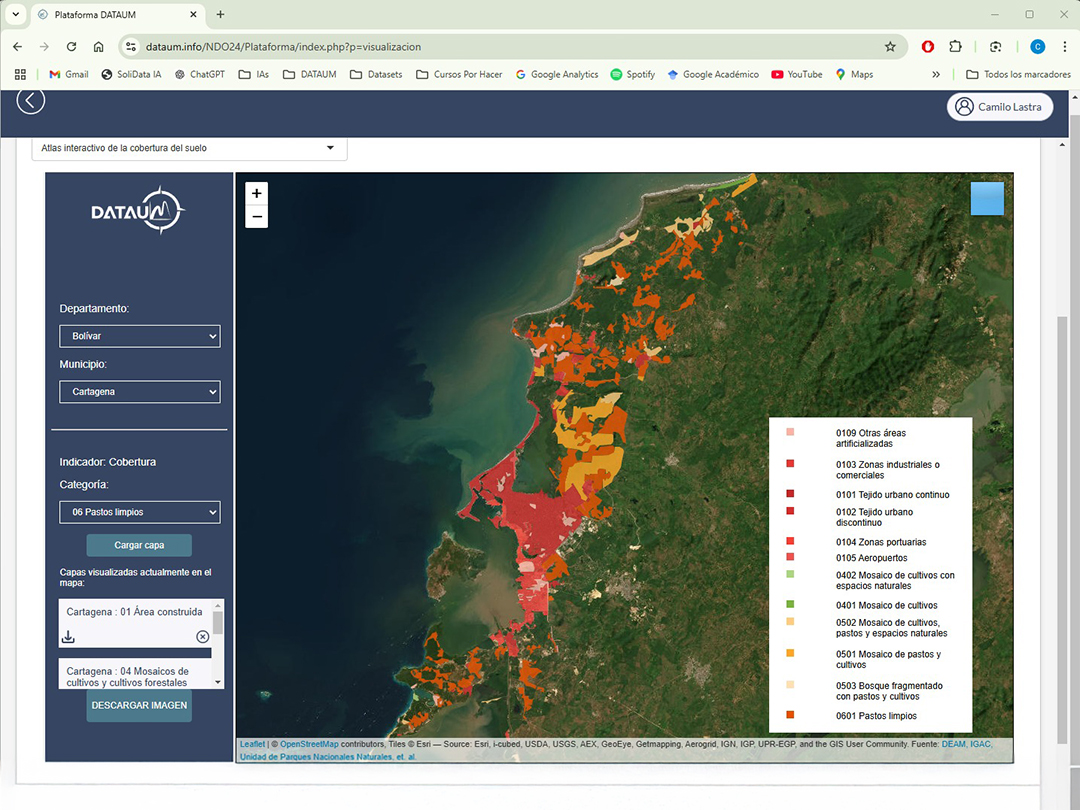Viewport: 1080px width, 810px height.
Task: Select zoom out control on the map
Action: pos(256,216)
